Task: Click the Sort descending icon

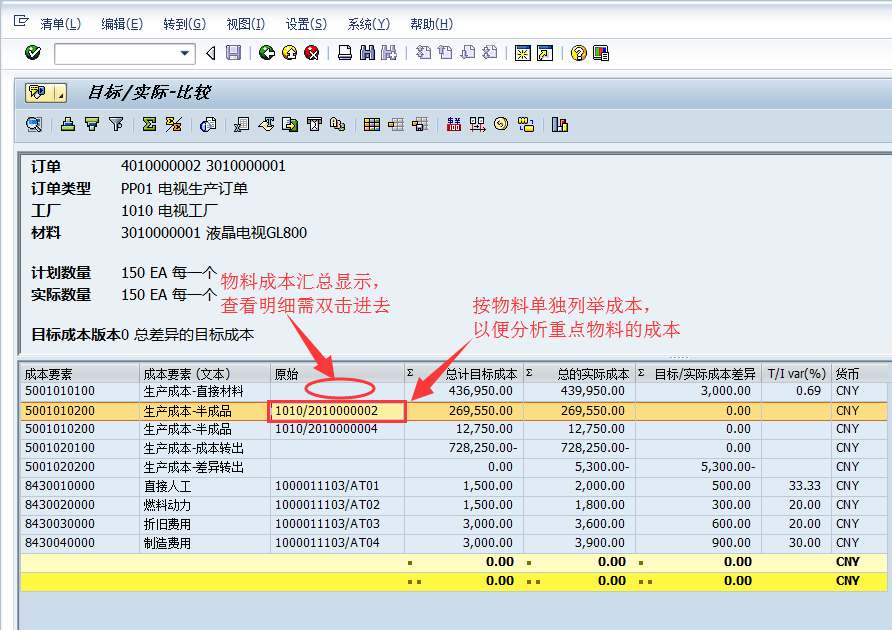Action: pos(92,124)
